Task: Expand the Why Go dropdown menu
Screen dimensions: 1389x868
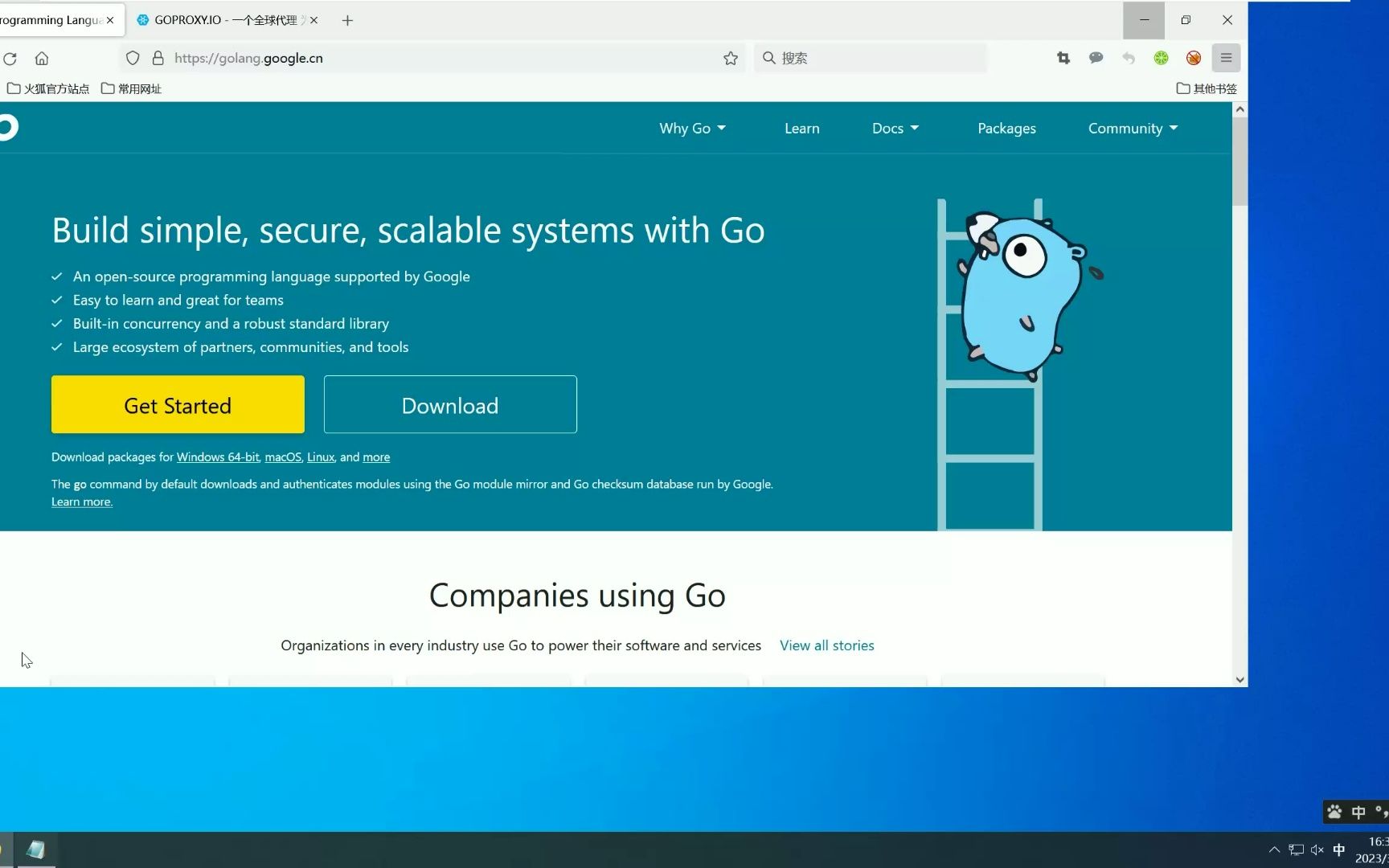Action: [x=692, y=129]
